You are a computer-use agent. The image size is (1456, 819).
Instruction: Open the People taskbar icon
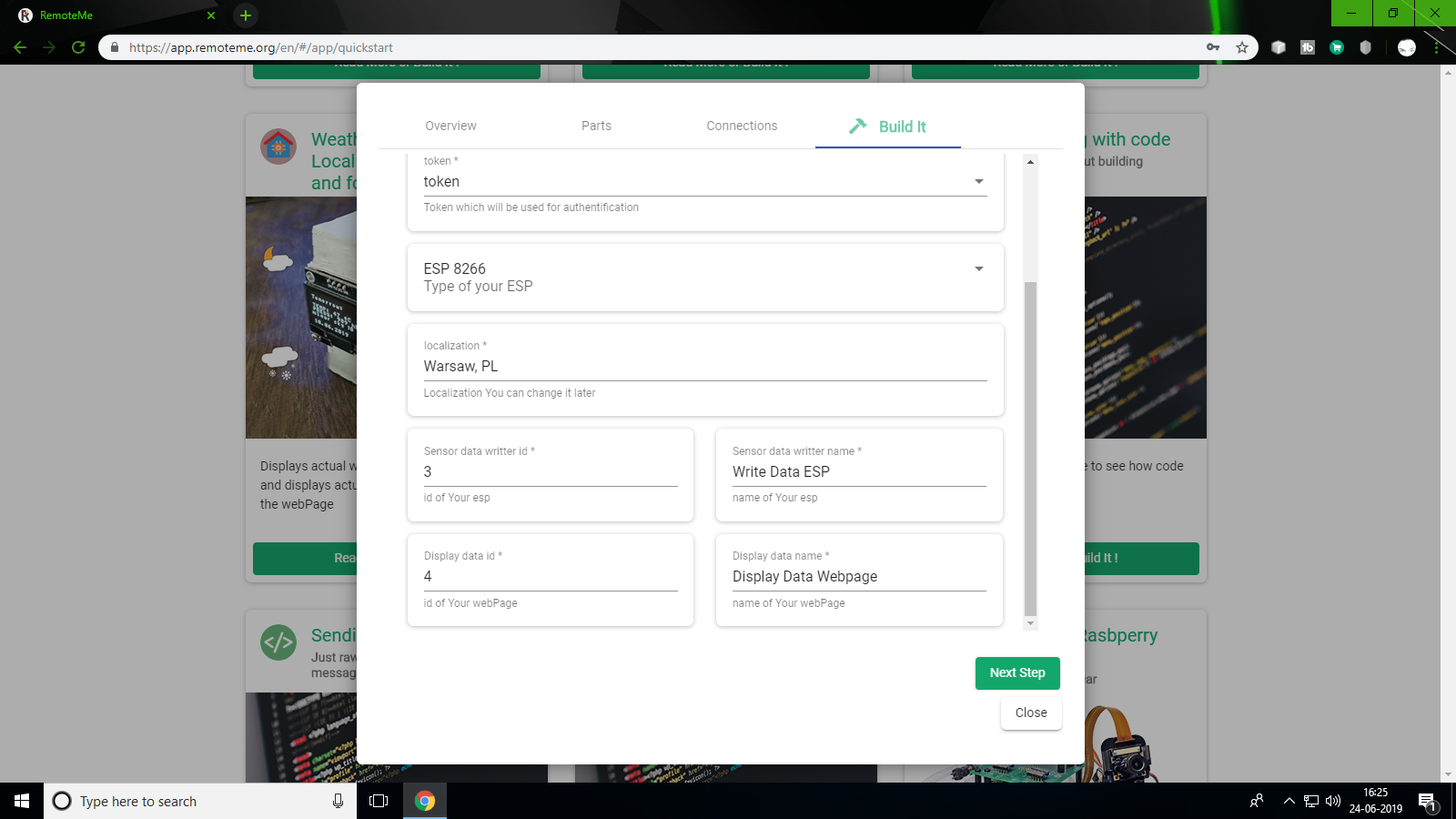click(x=1257, y=801)
